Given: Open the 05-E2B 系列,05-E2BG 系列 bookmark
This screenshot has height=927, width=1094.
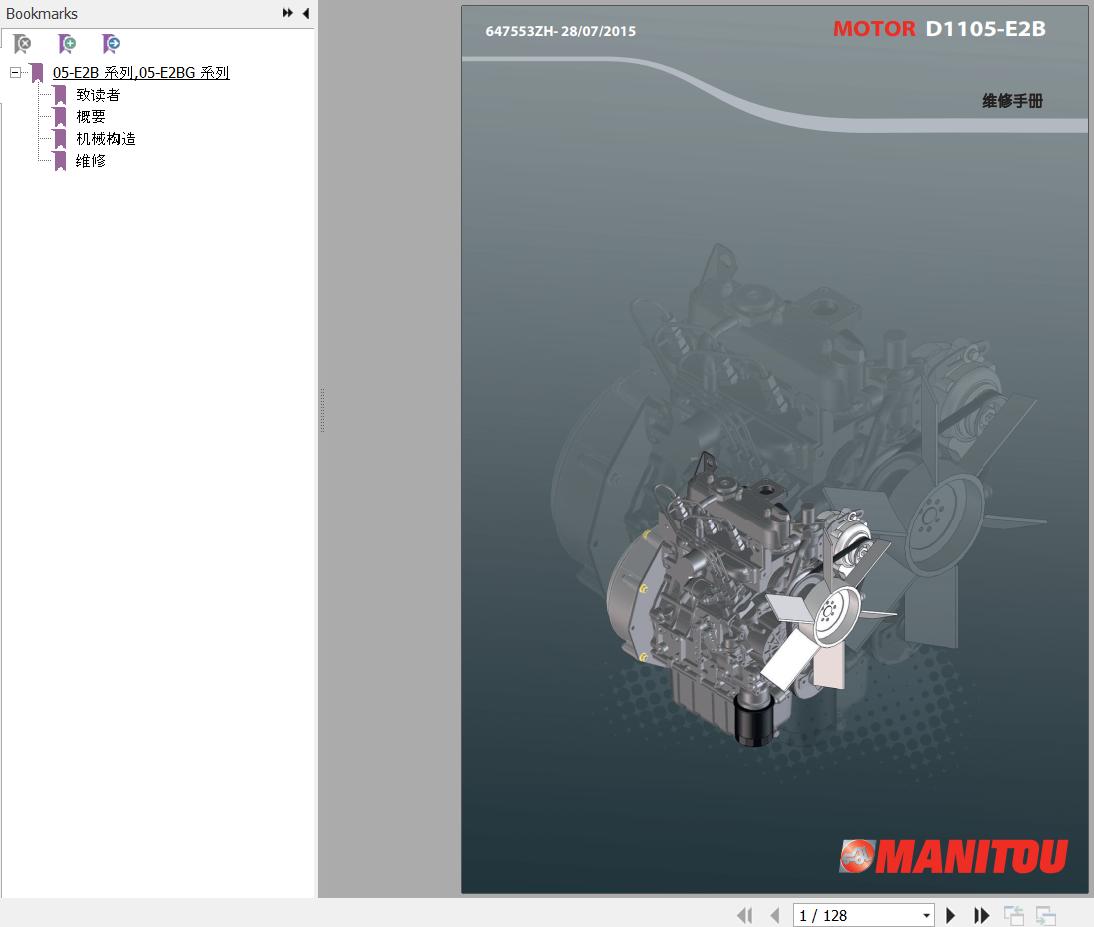Looking at the screenshot, I should [141, 73].
